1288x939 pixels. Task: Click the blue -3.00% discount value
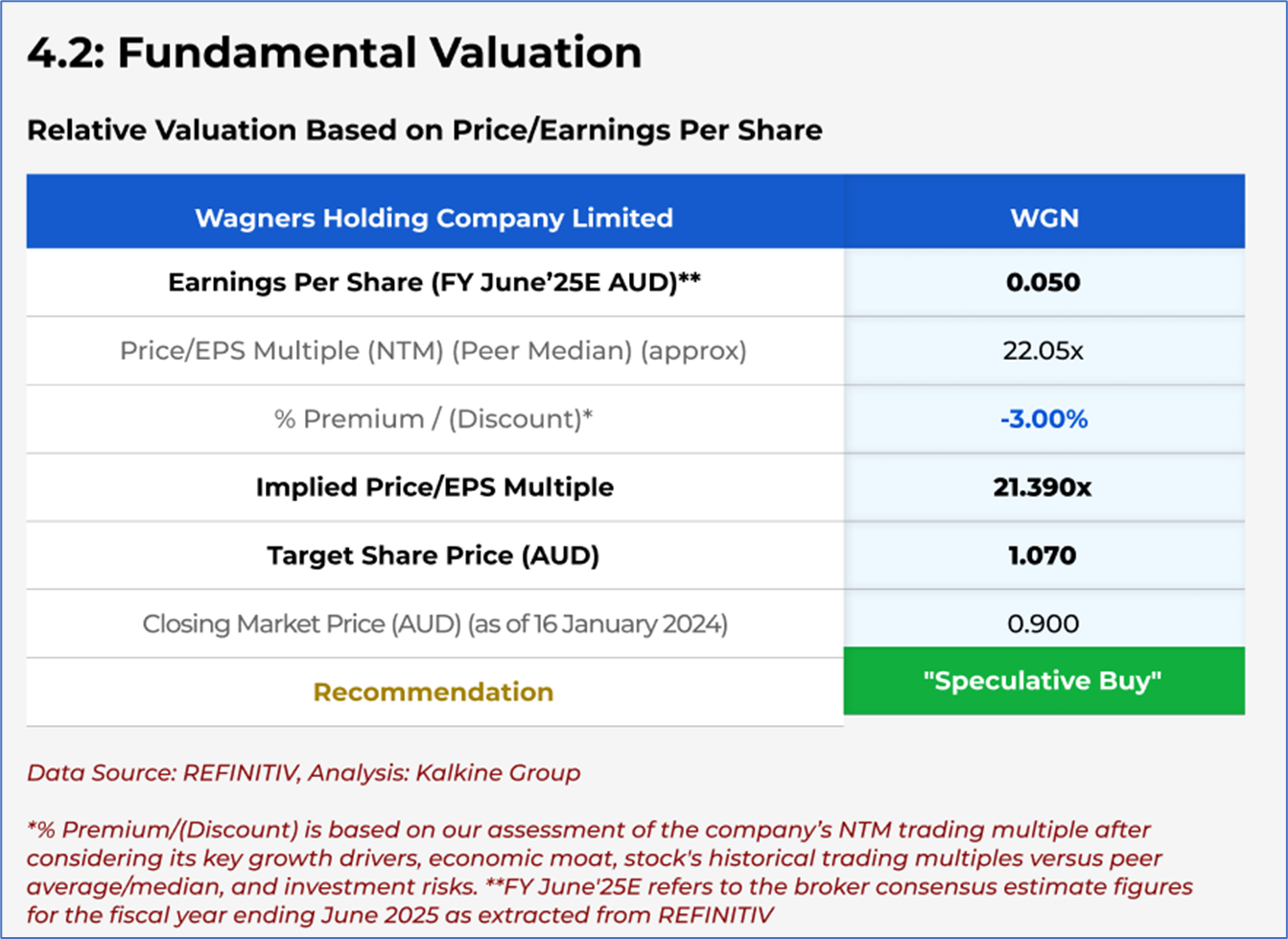[x=1043, y=419]
